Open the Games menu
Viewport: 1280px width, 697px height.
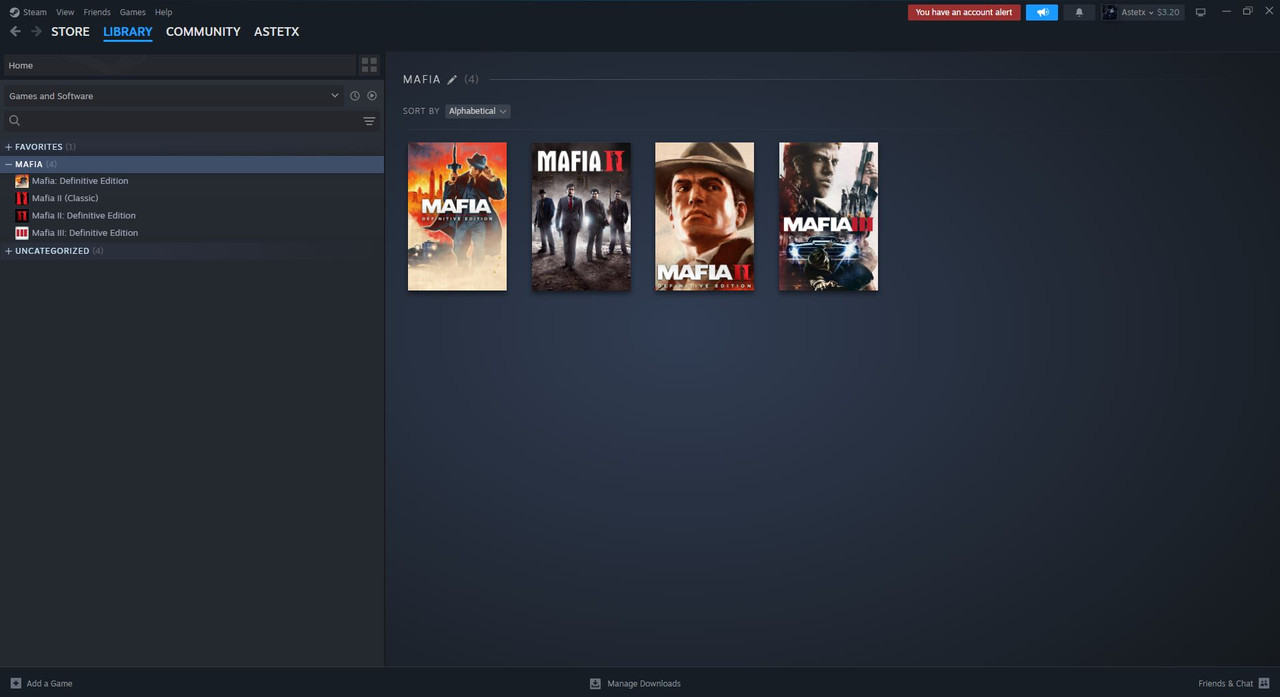(132, 12)
